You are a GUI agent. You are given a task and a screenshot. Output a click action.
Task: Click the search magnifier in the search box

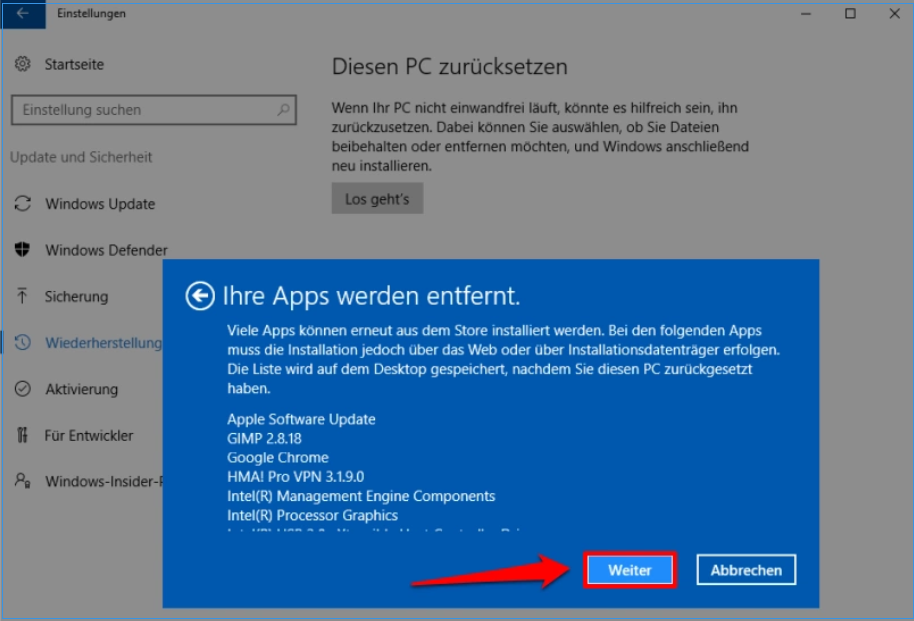tap(283, 110)
